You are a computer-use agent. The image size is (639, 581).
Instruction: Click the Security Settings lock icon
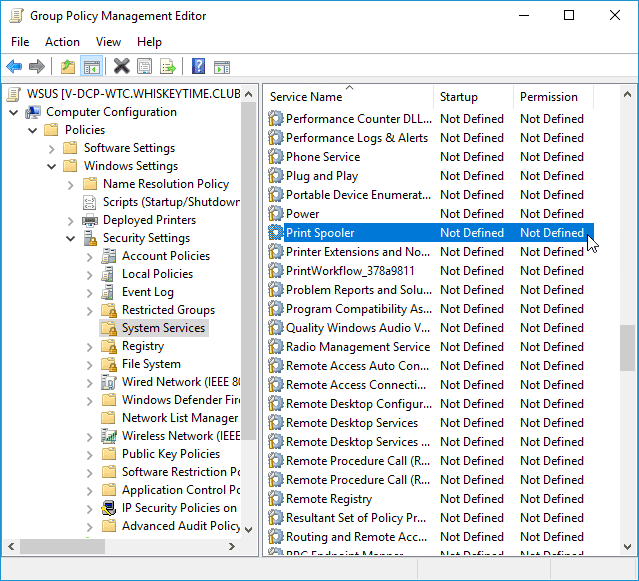[x=90, y=238]
